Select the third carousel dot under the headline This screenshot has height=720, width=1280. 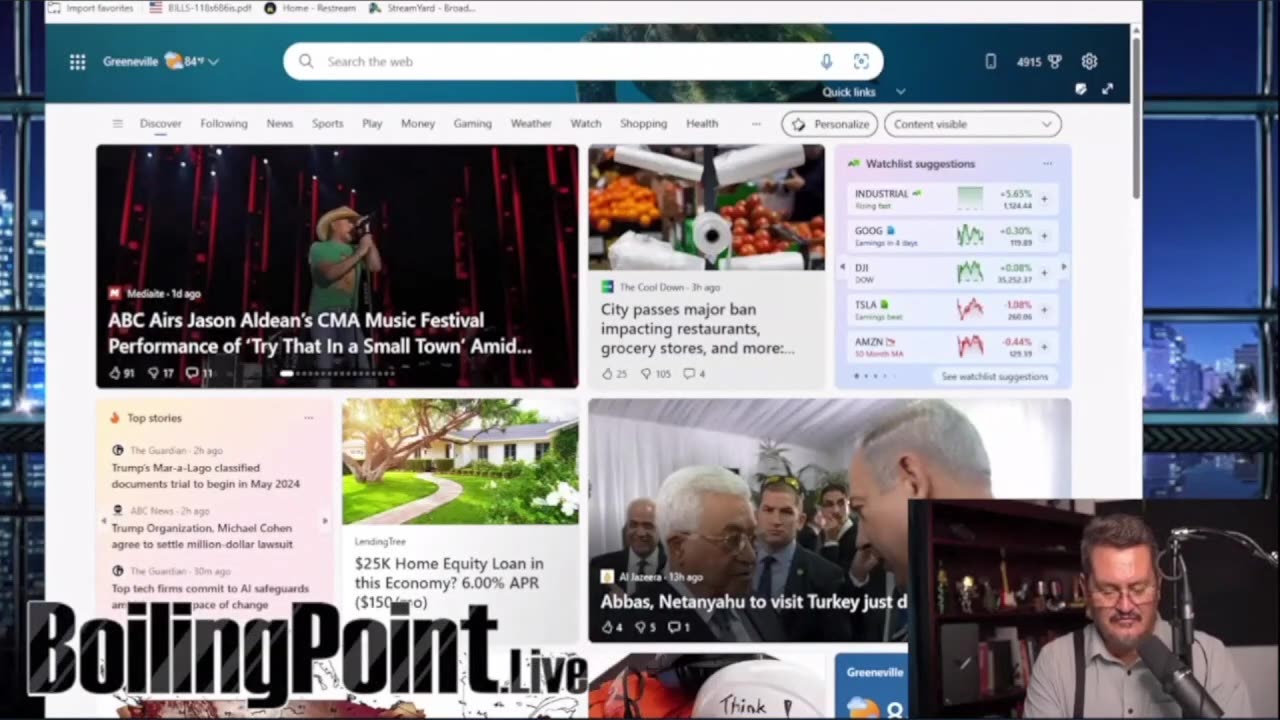point(302,372)
